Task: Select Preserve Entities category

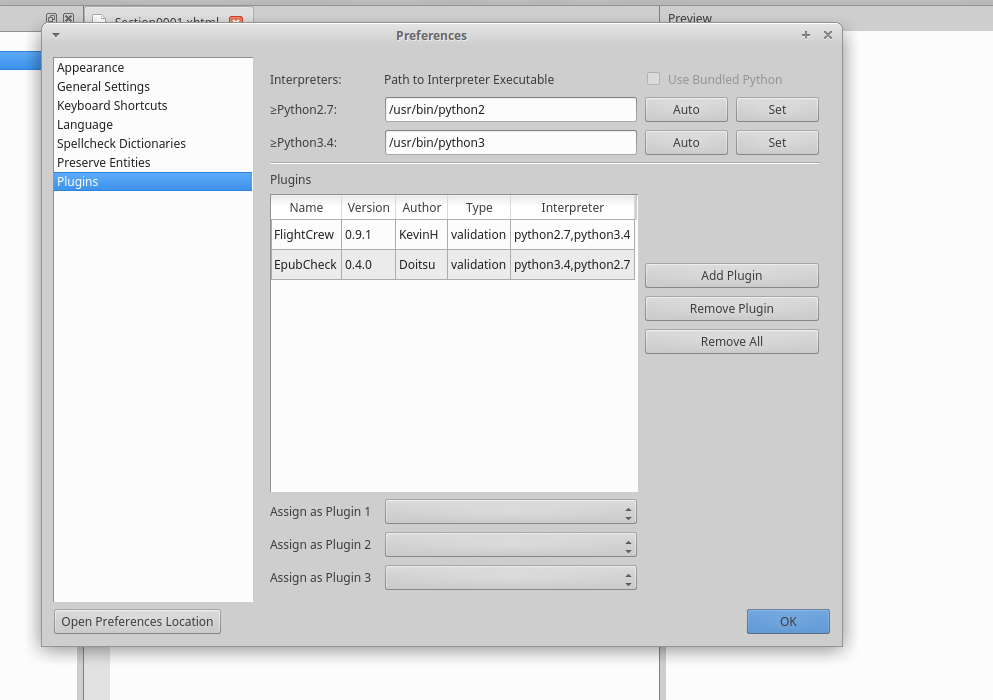Action: (x=153, y=163)
